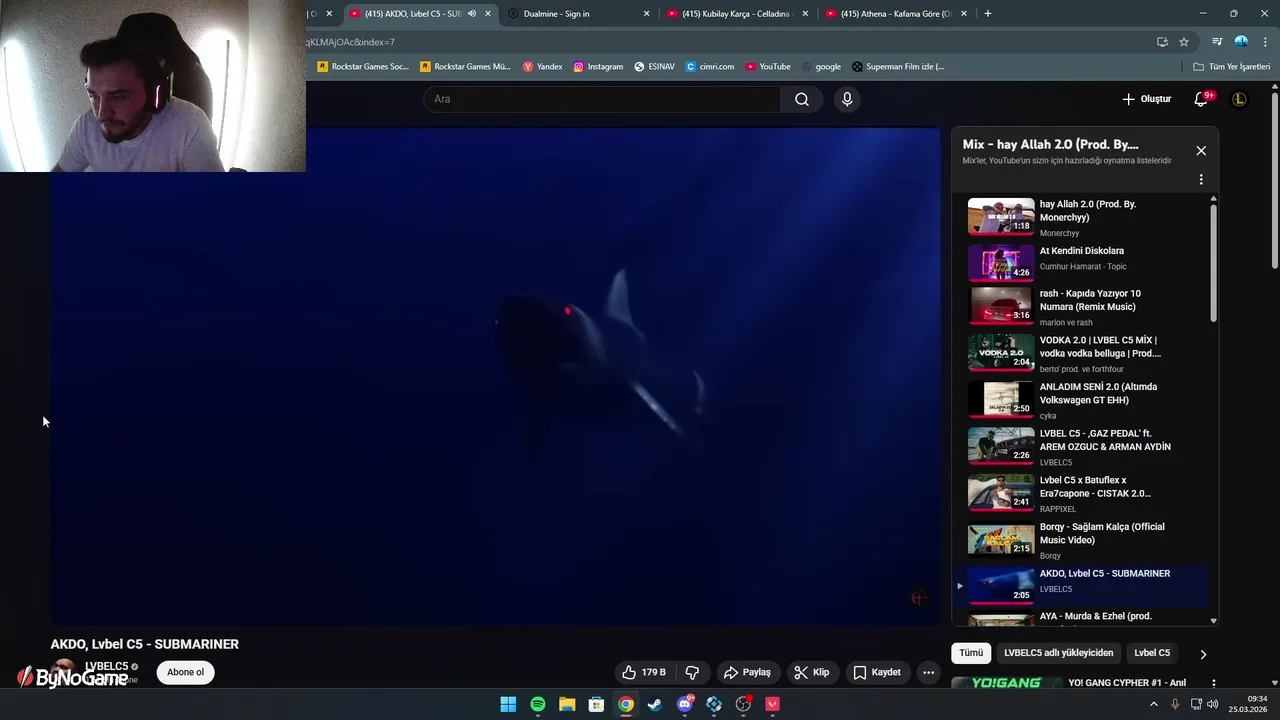Open Chrome's three-dot menu
Viewport: 1280px width, 720px height.
coord(1265,42)
